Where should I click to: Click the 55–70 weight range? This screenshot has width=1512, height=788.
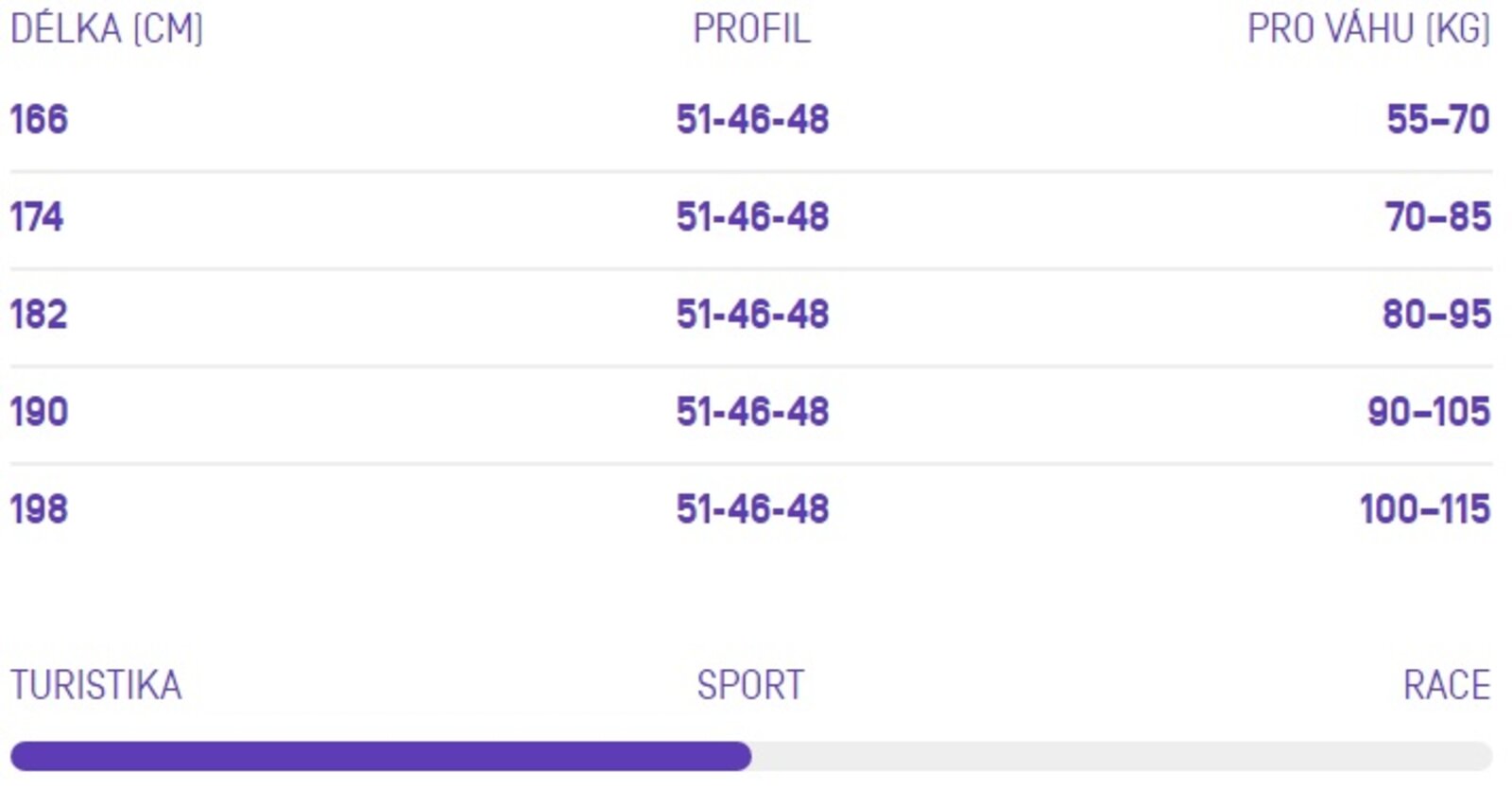pos(1438,120)
